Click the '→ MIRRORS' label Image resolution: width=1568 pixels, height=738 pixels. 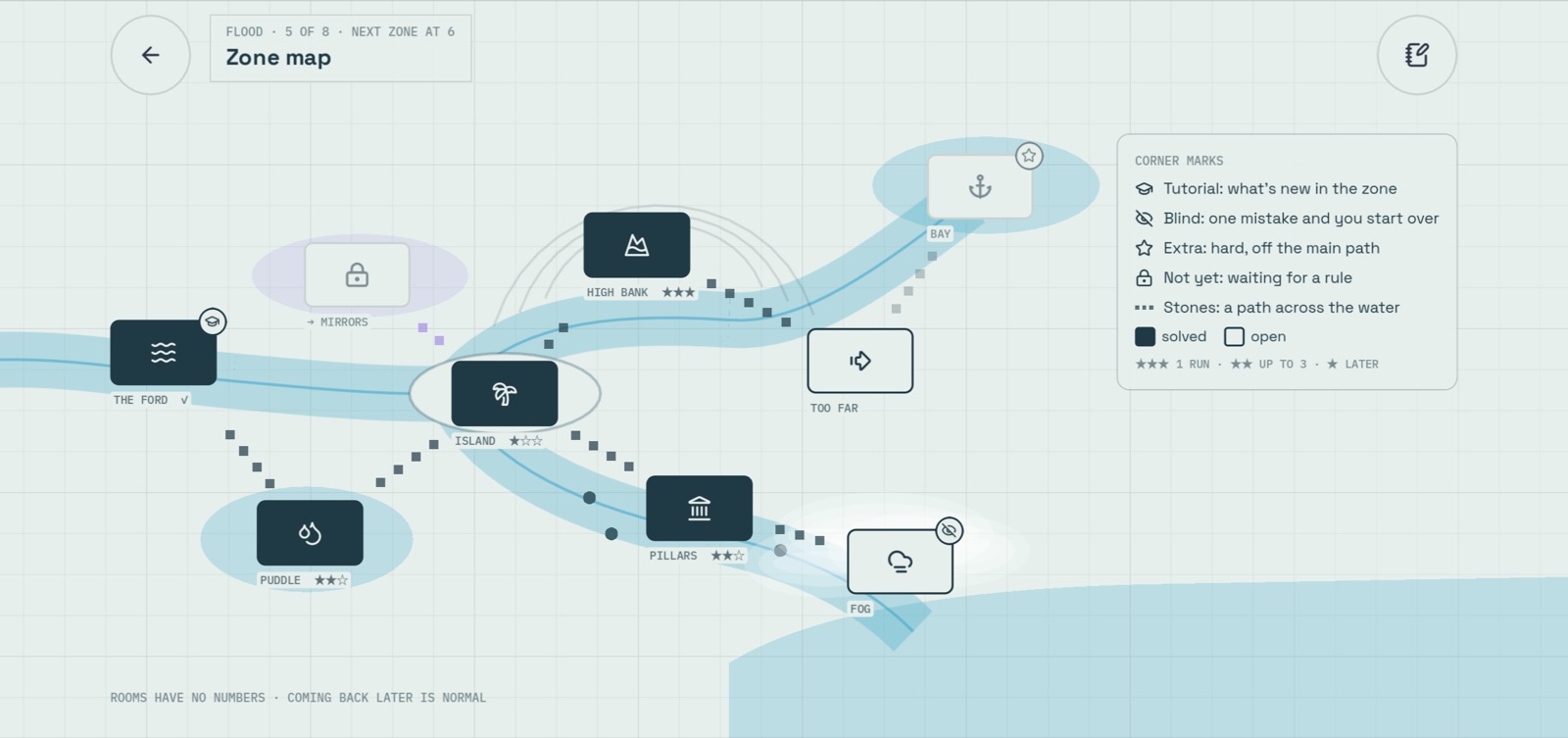click(337, 321)
